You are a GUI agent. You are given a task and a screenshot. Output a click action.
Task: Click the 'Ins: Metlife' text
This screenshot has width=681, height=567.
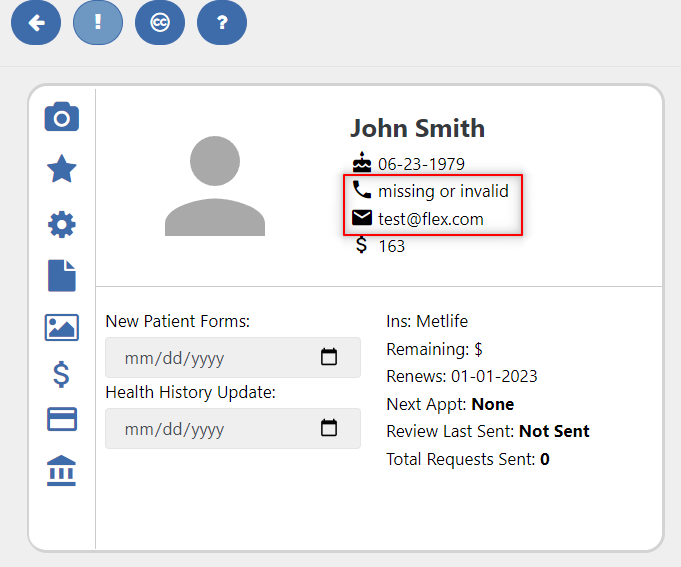[x=427, y=321]
